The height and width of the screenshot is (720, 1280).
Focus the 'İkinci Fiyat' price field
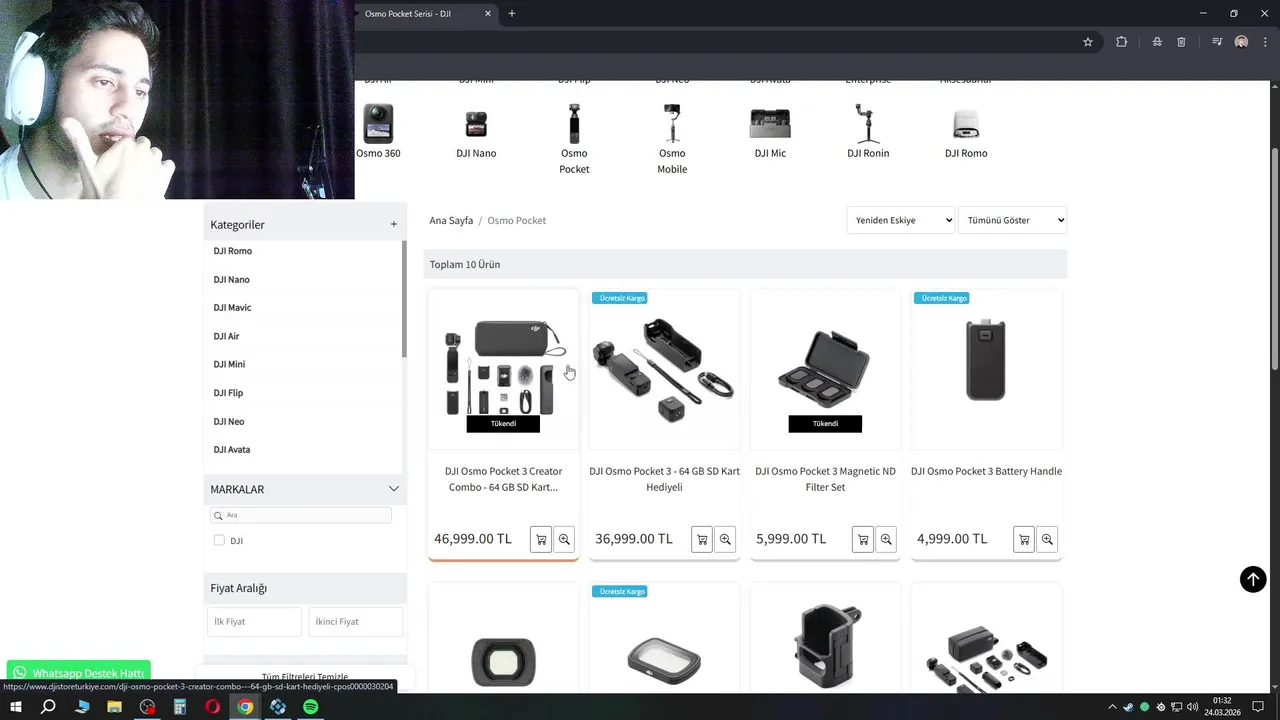356,622
